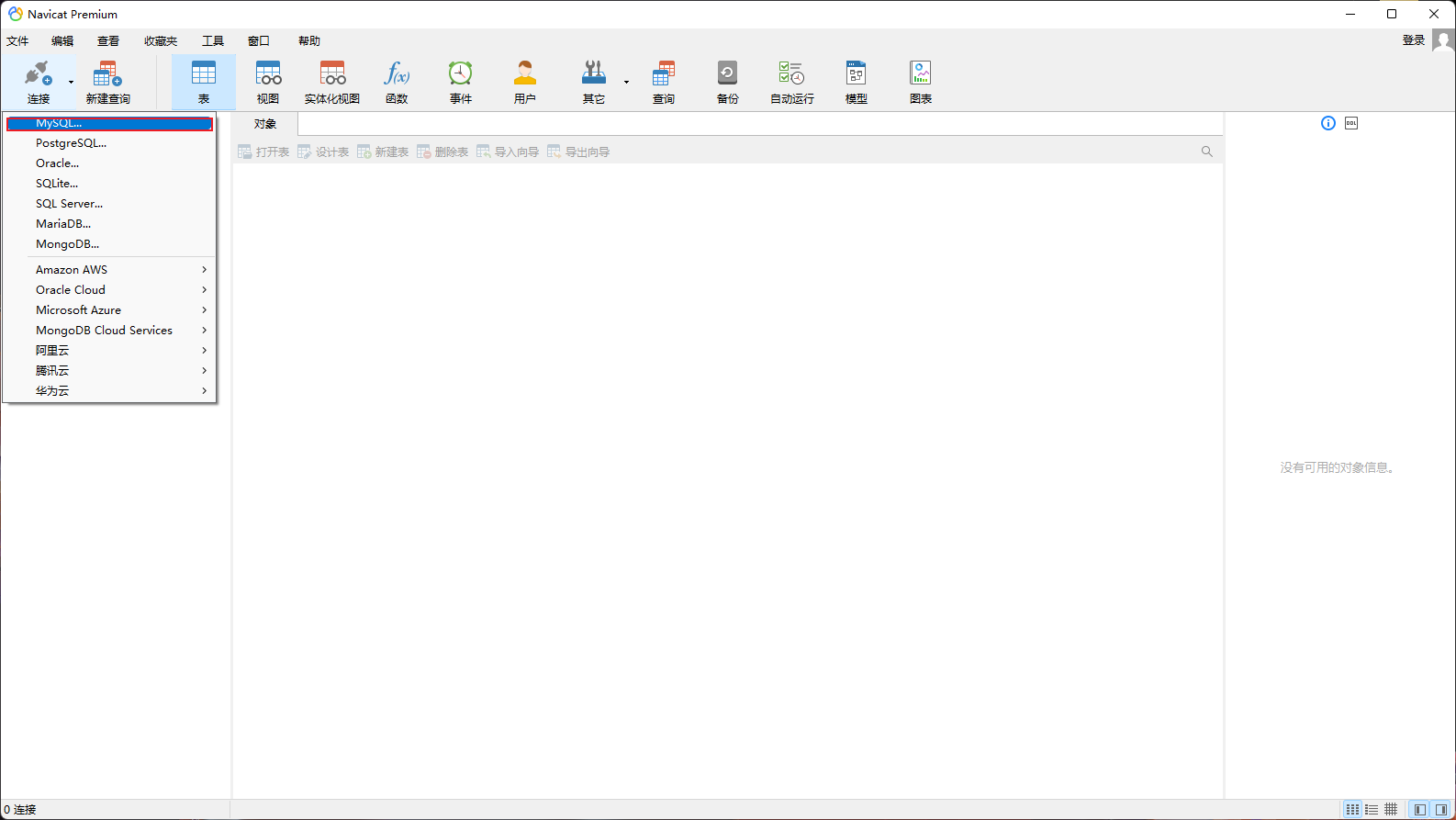
Task: Select the 模型 (Model) icon
Action: [857, 82]
